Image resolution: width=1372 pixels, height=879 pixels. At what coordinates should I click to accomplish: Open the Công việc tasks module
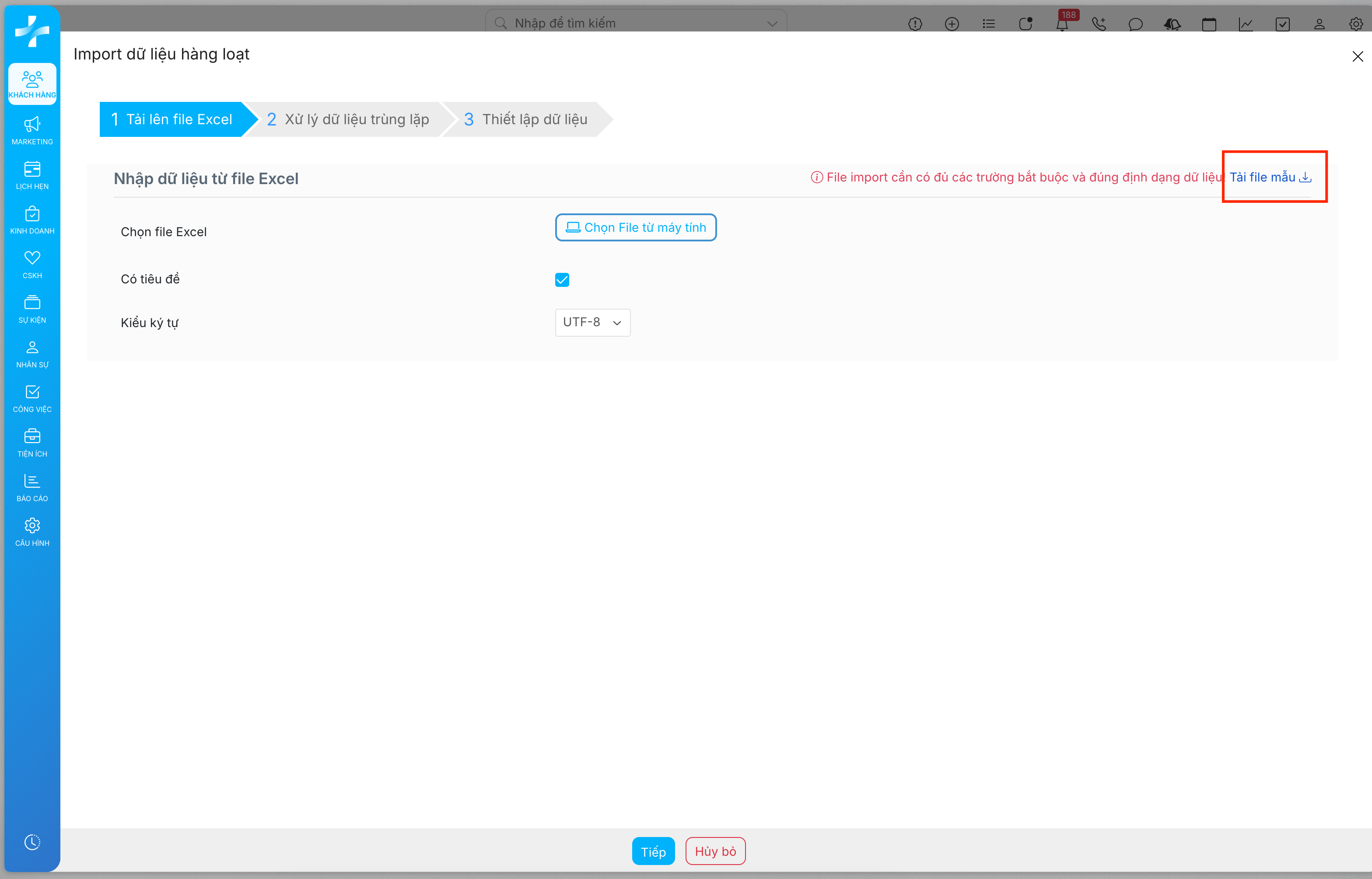coord(32,398)
